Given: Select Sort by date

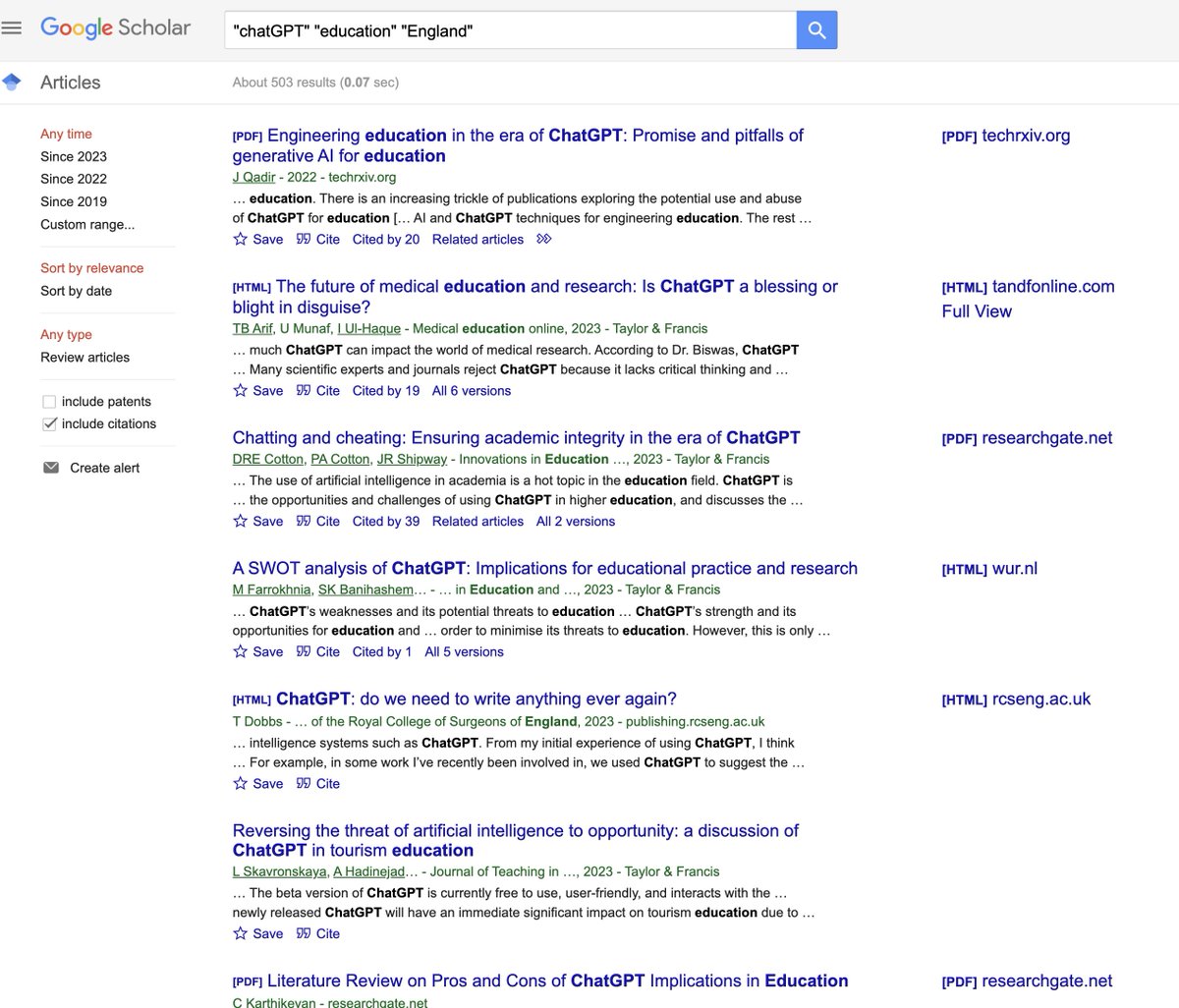Looking at the screenshot, I should tap(76, 291).
